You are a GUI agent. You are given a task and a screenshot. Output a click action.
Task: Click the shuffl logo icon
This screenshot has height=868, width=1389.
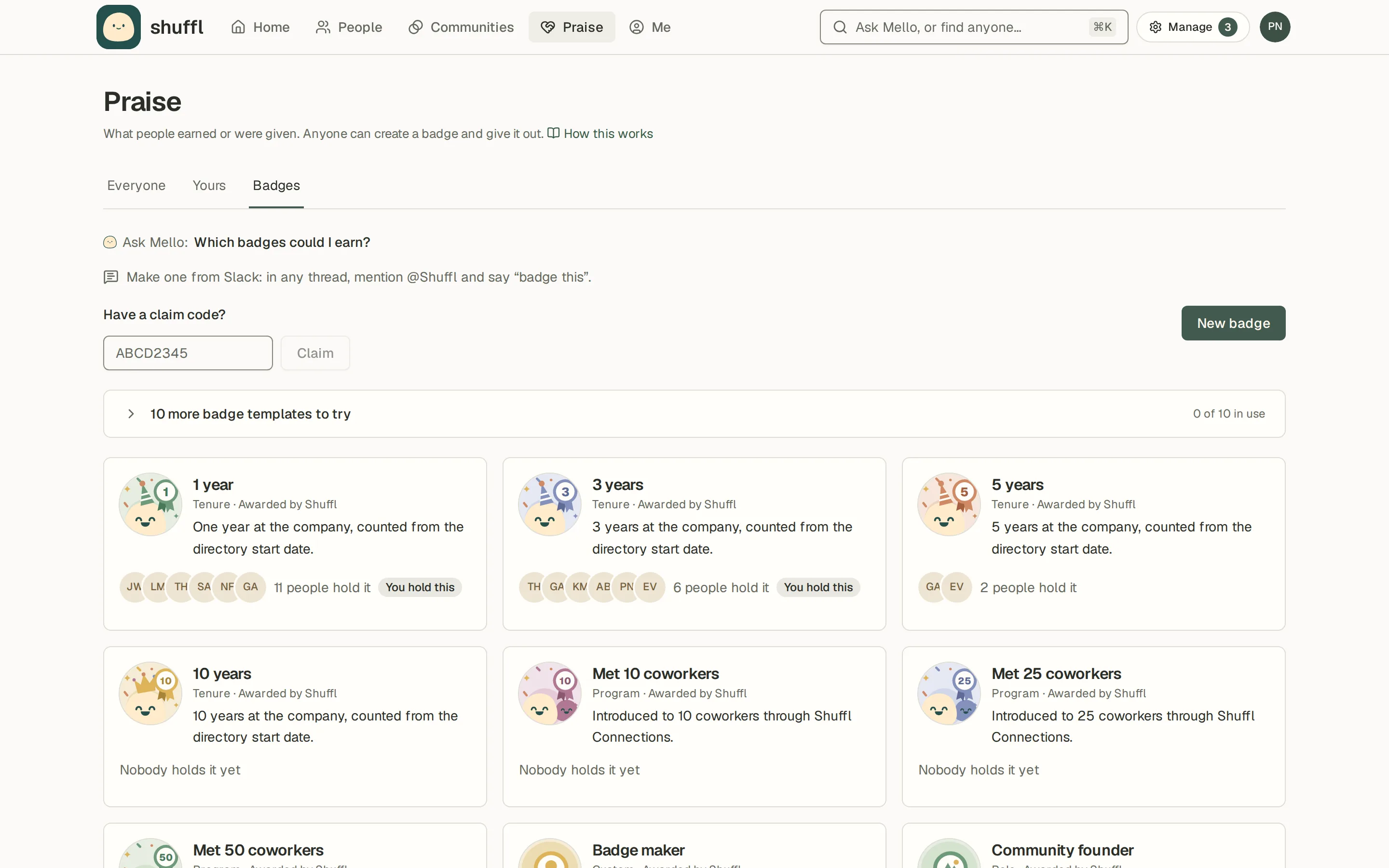(118, 27)
